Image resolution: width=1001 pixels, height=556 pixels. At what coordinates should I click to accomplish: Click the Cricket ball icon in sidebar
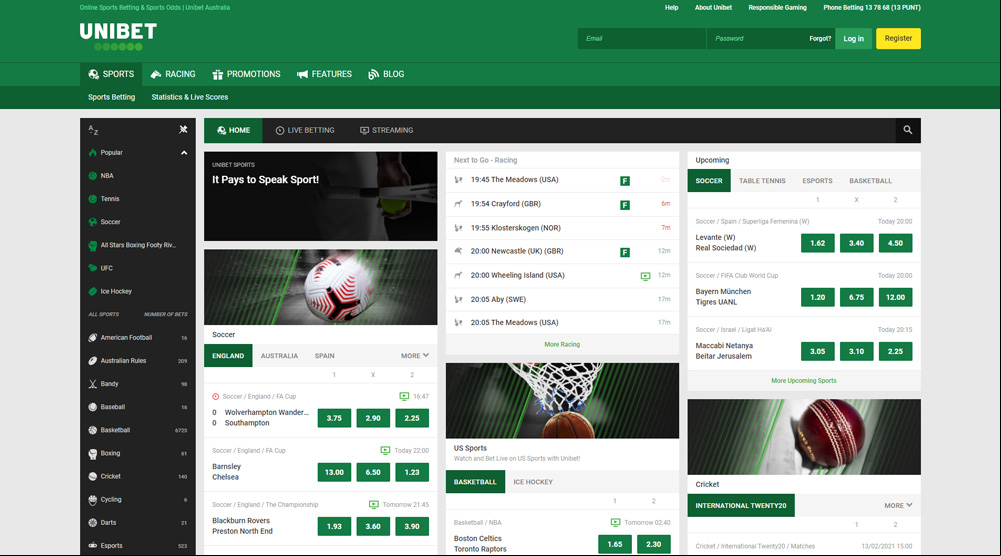[93, 476]
